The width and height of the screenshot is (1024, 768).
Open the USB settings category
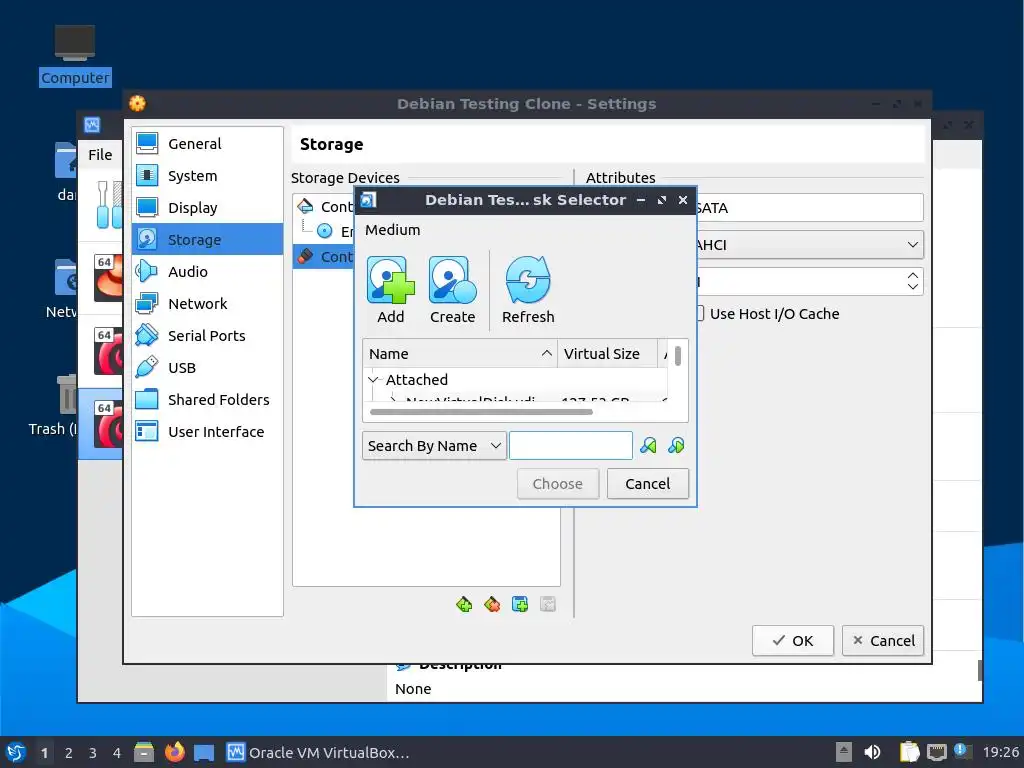tap(208, 368)
